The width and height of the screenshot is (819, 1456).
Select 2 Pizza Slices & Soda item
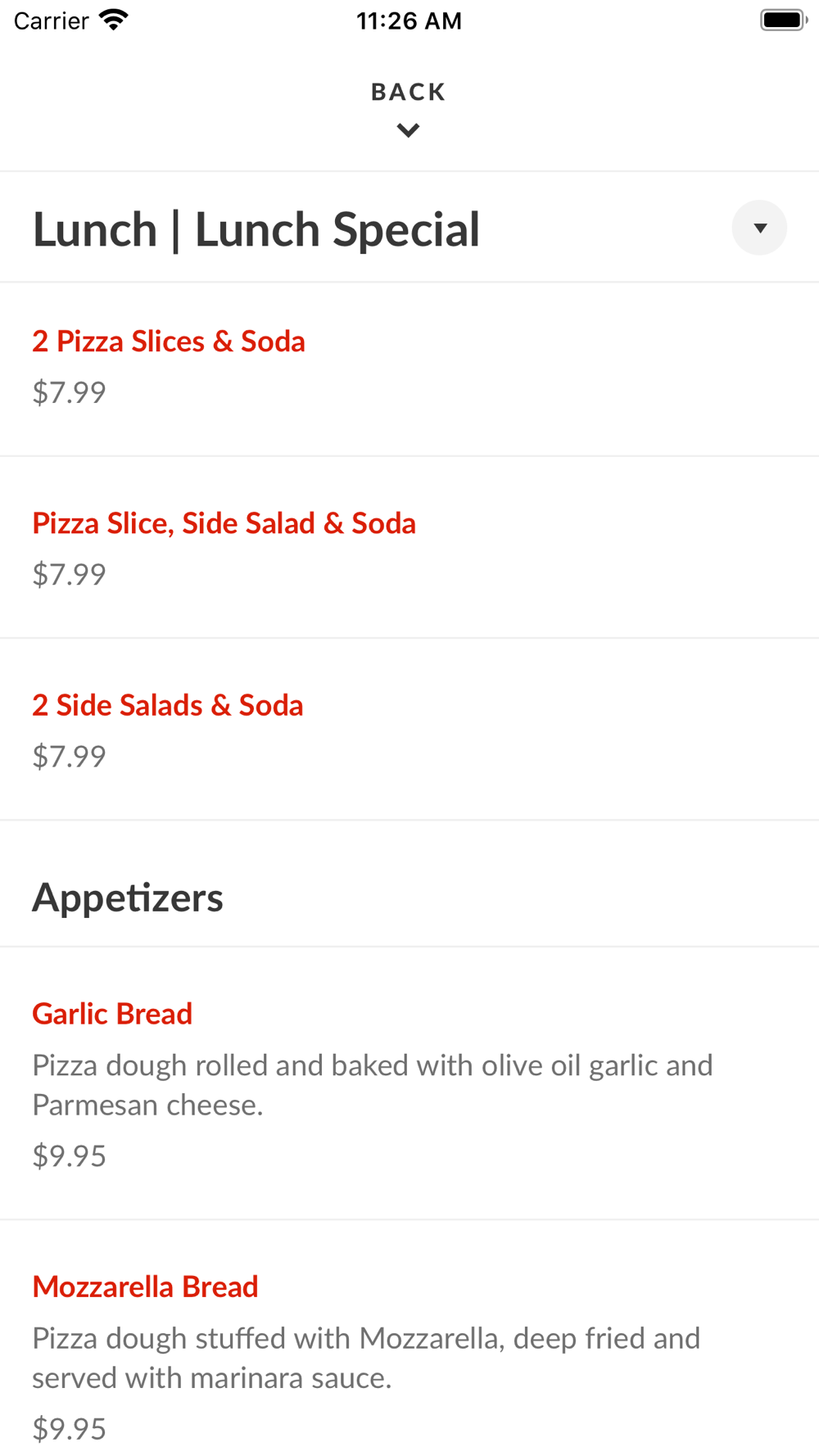[x=169, y=341]
